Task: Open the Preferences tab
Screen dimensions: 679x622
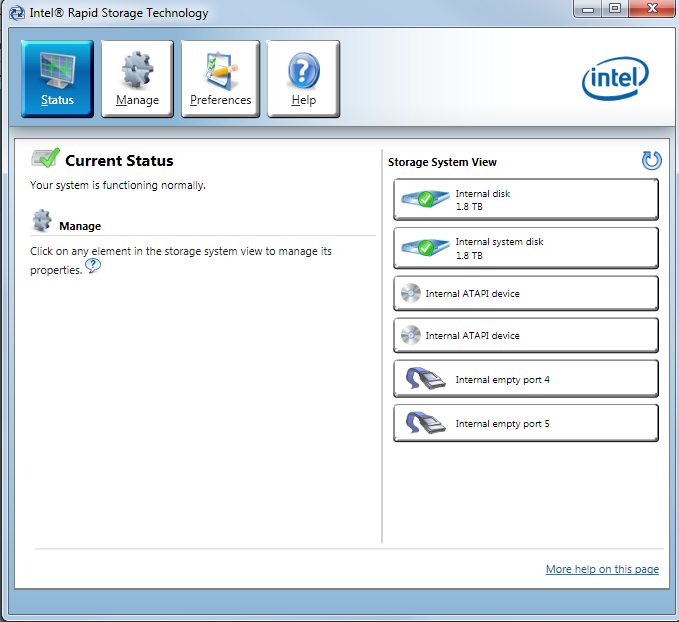Action: [x=220, y=78]
